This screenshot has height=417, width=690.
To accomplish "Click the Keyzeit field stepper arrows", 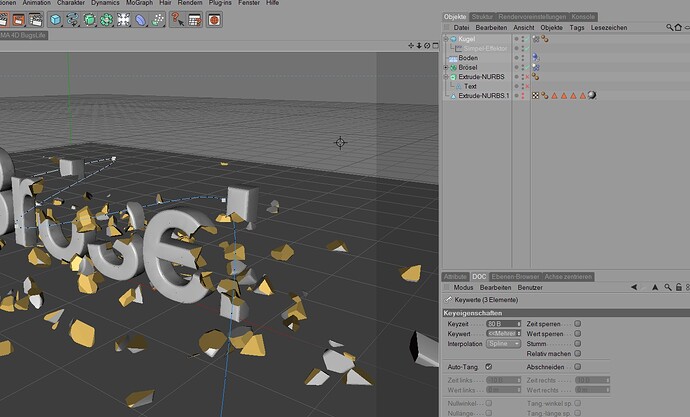I will (x=519, y=324).
